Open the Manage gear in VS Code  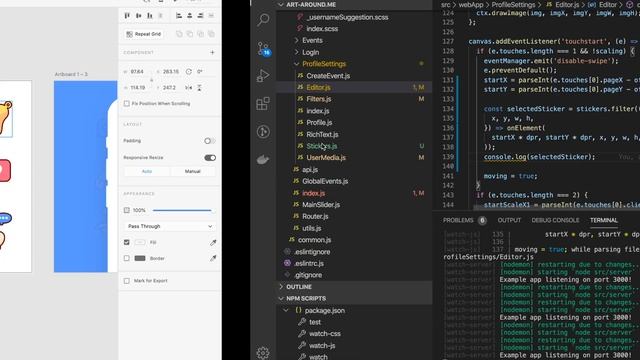tap(263, 353)
